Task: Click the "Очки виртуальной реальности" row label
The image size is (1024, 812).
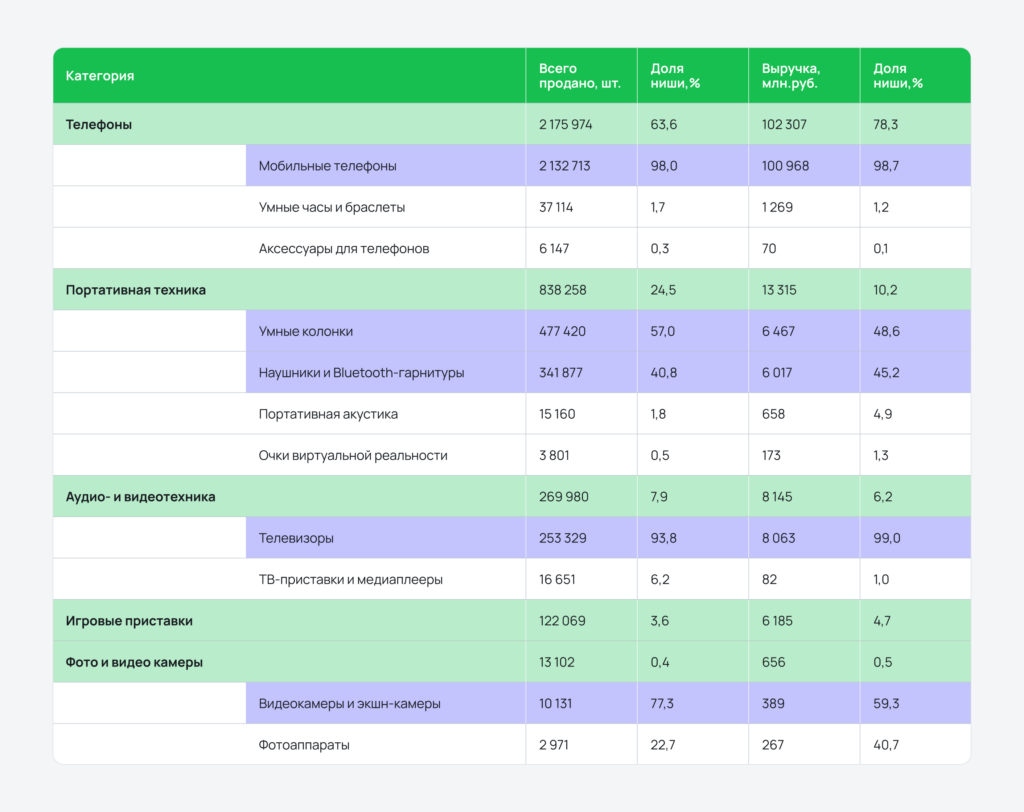Action: coord(352,455)
